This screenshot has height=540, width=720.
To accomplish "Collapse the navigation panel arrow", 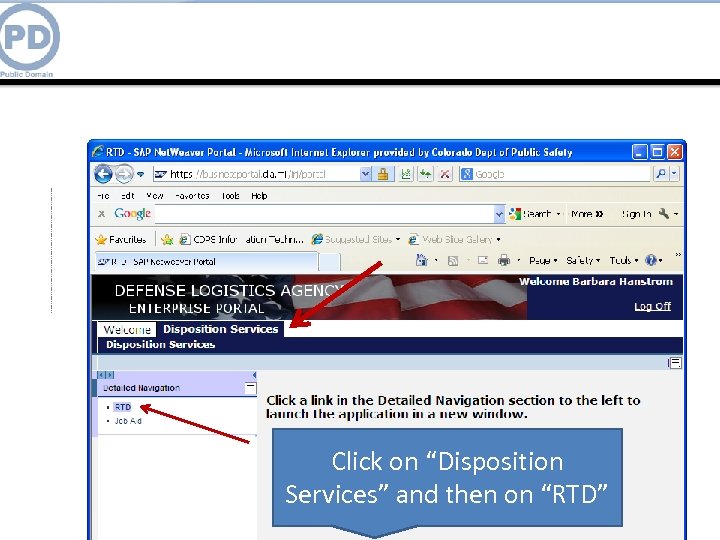I will 254,375.
